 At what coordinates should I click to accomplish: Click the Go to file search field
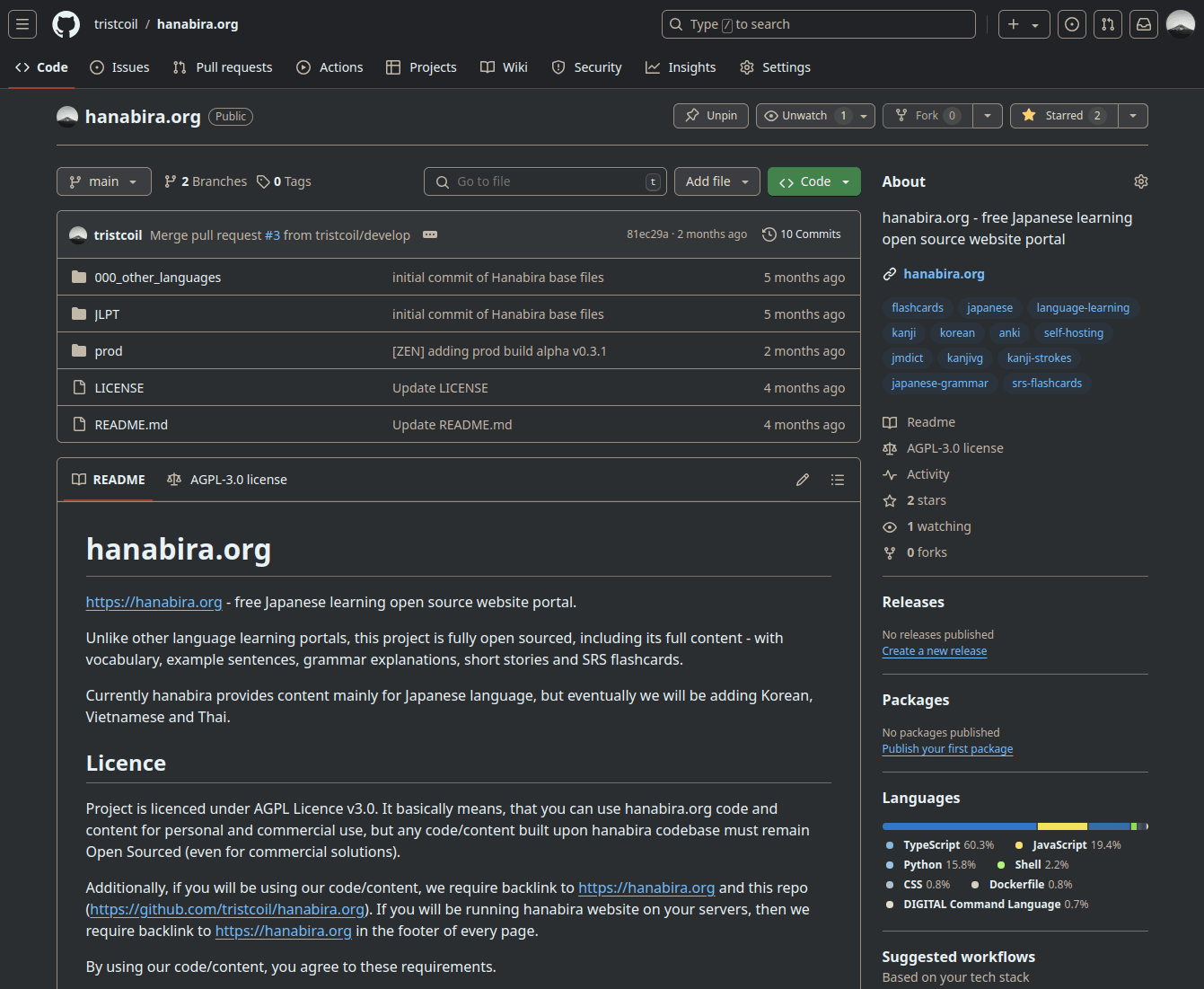click(x=545, y=181)
